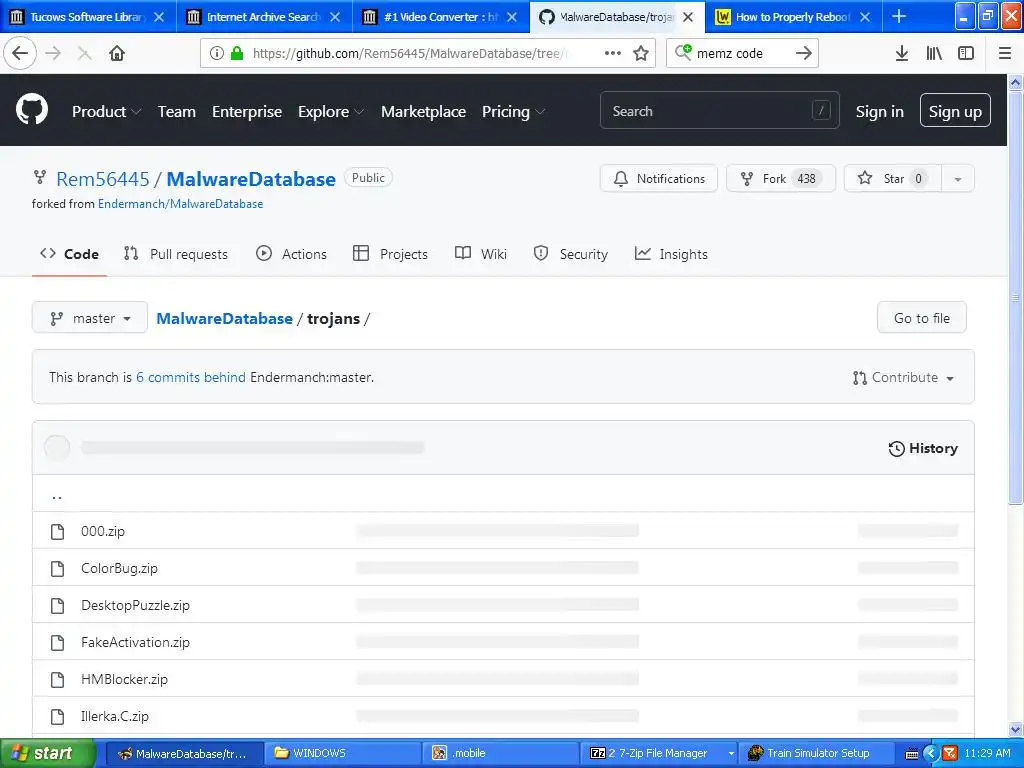Go back using the browser back arrow
Viewport: 1024px width, 768px height.
pyautogui.click(x=20, y=53)
